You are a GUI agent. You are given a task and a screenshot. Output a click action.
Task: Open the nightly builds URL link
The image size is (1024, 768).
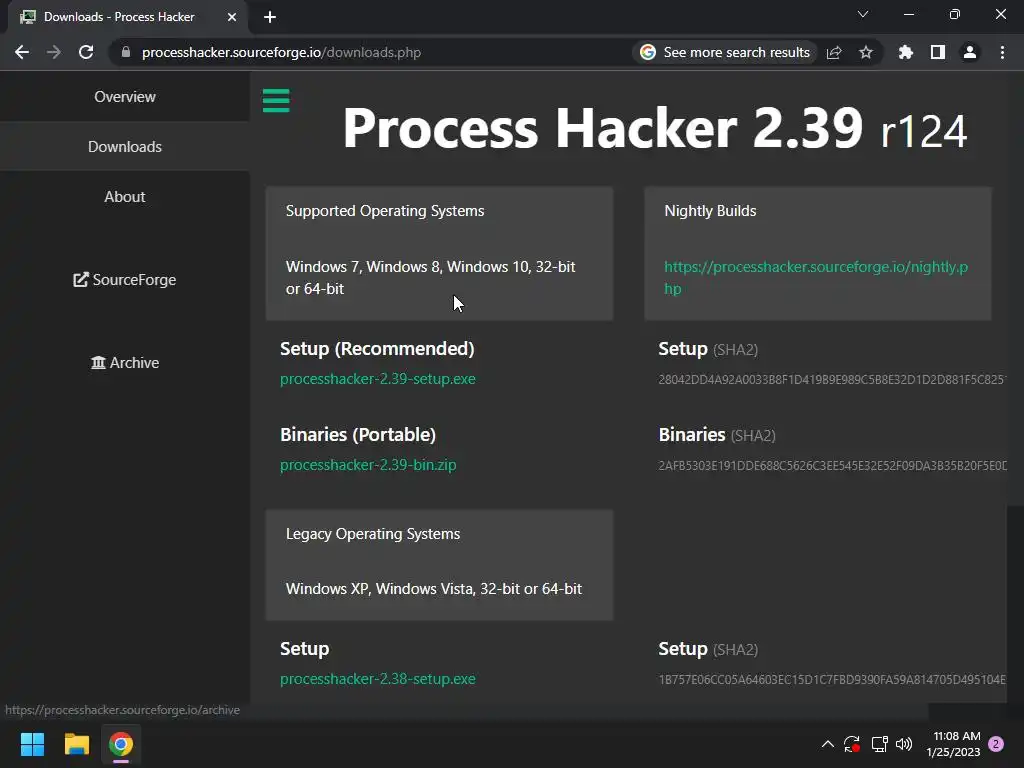pos(816,278)
